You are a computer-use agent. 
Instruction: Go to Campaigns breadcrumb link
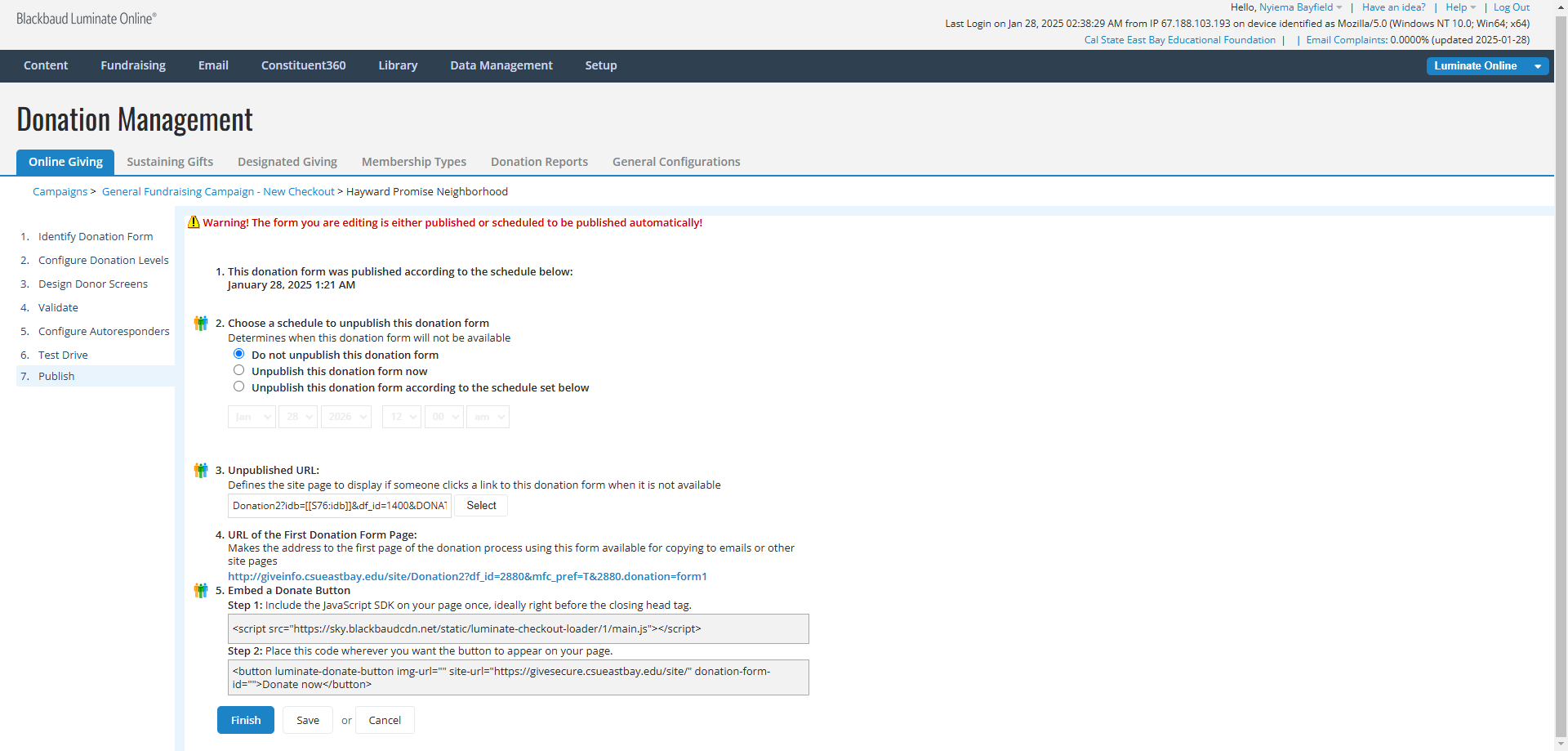click(x=60, y=191)
